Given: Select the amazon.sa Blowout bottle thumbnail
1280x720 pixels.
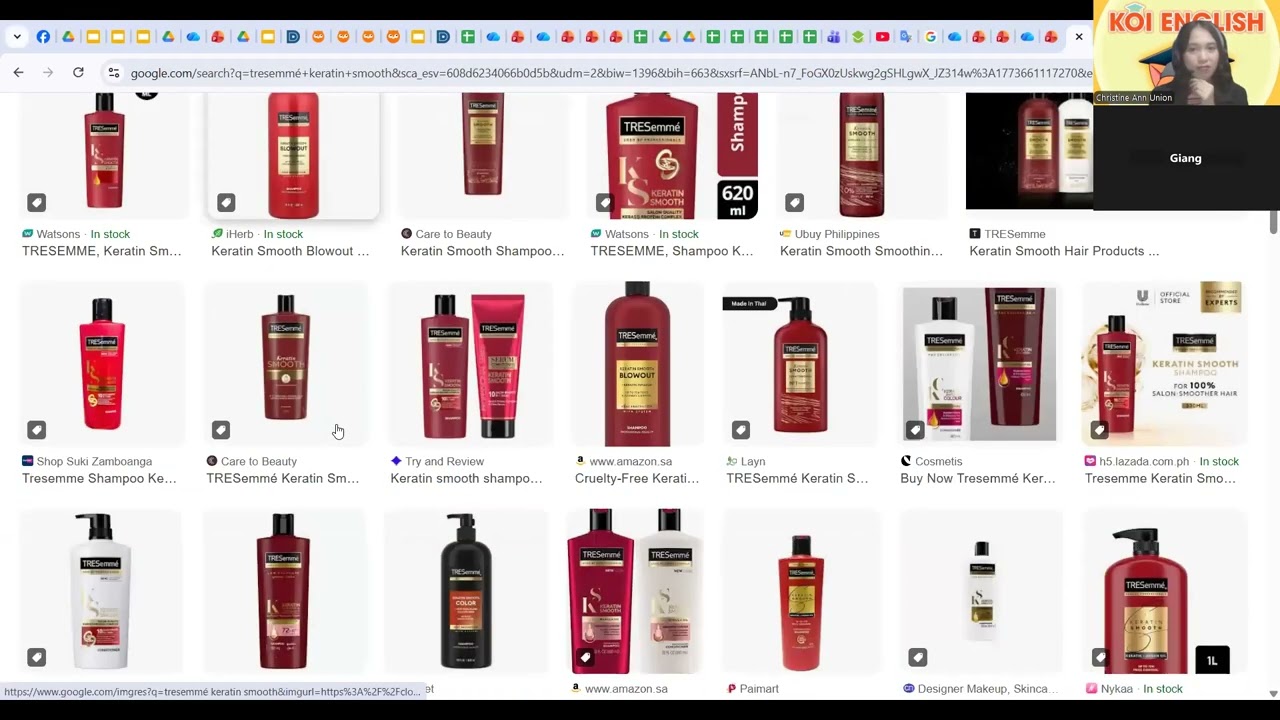Looking at the screenshot, I should point(637,364).
